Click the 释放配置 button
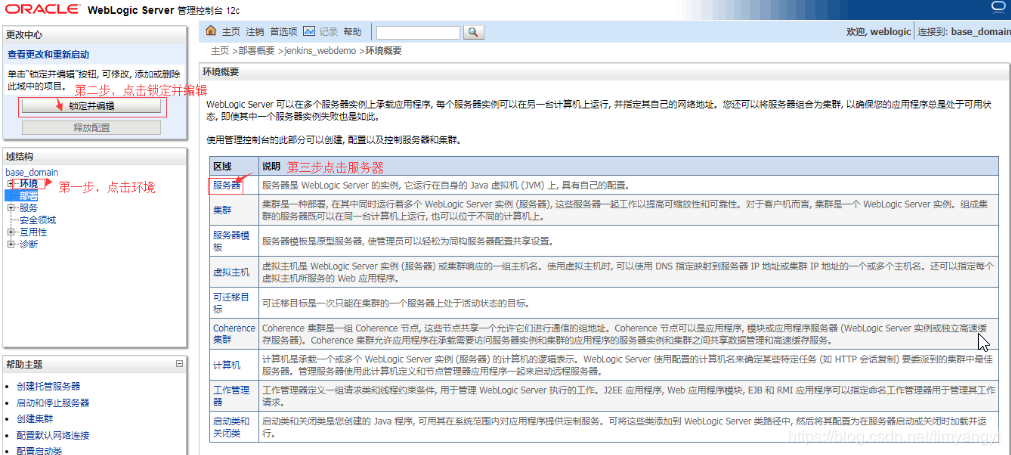1011x455 pixels. (91, 128)
